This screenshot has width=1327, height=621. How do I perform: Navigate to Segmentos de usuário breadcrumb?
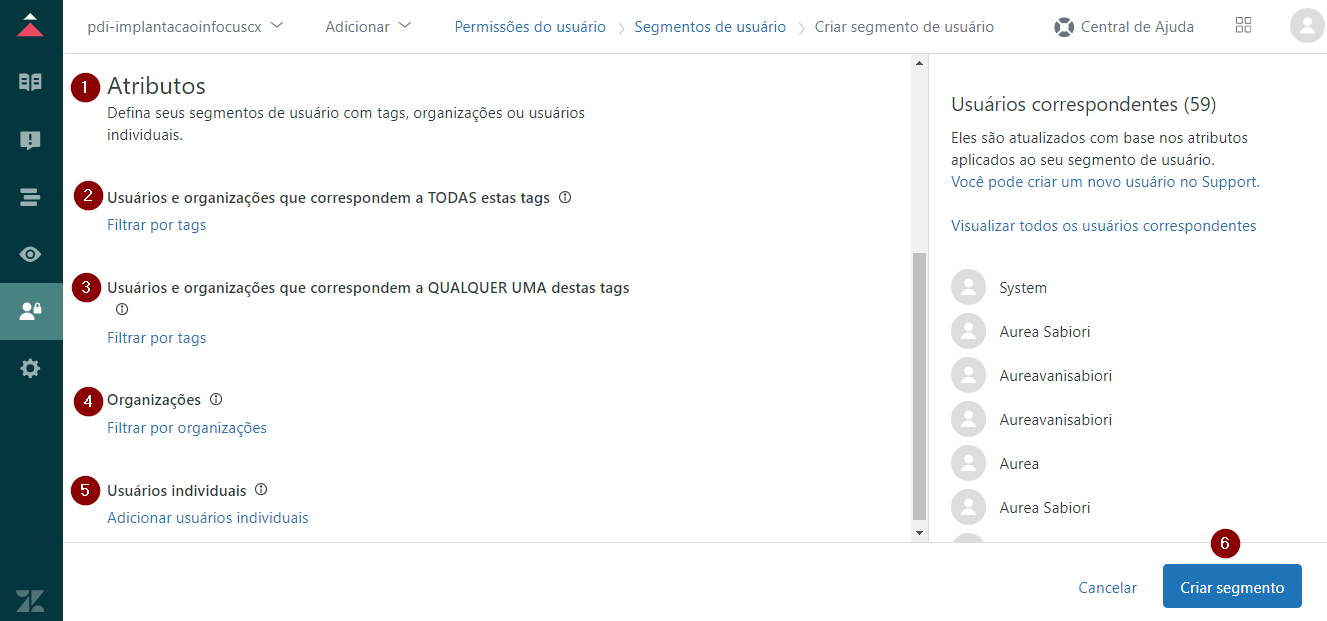coord(710,27)
